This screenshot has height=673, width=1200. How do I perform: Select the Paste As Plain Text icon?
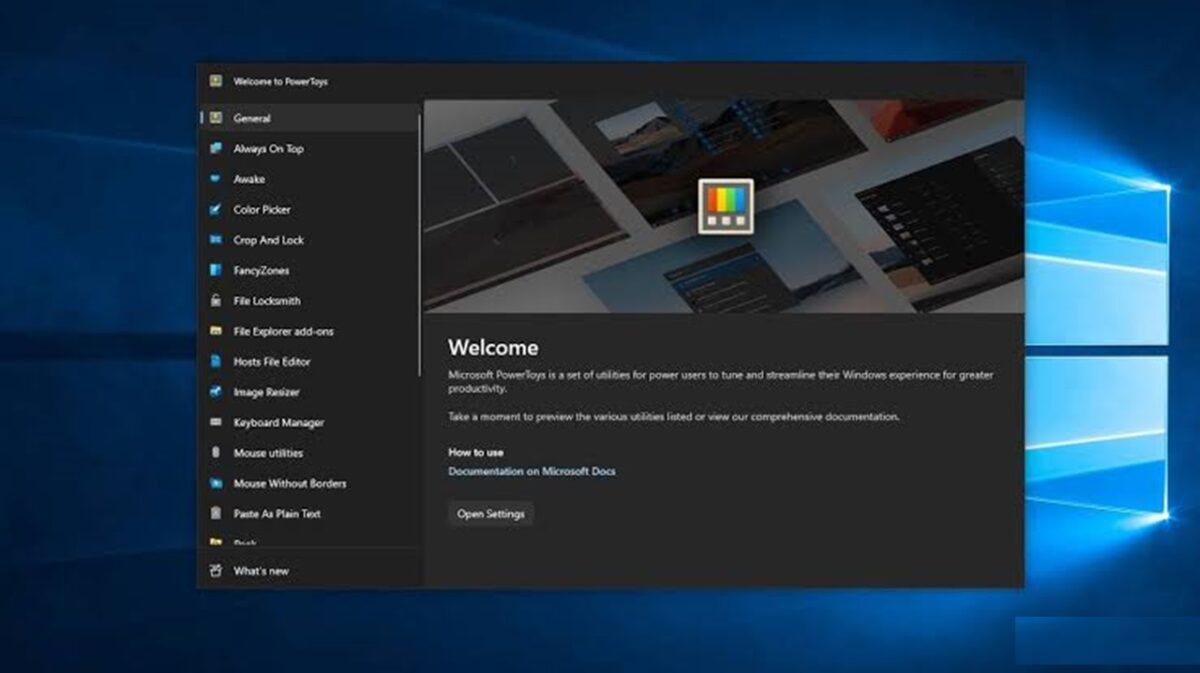215,513
